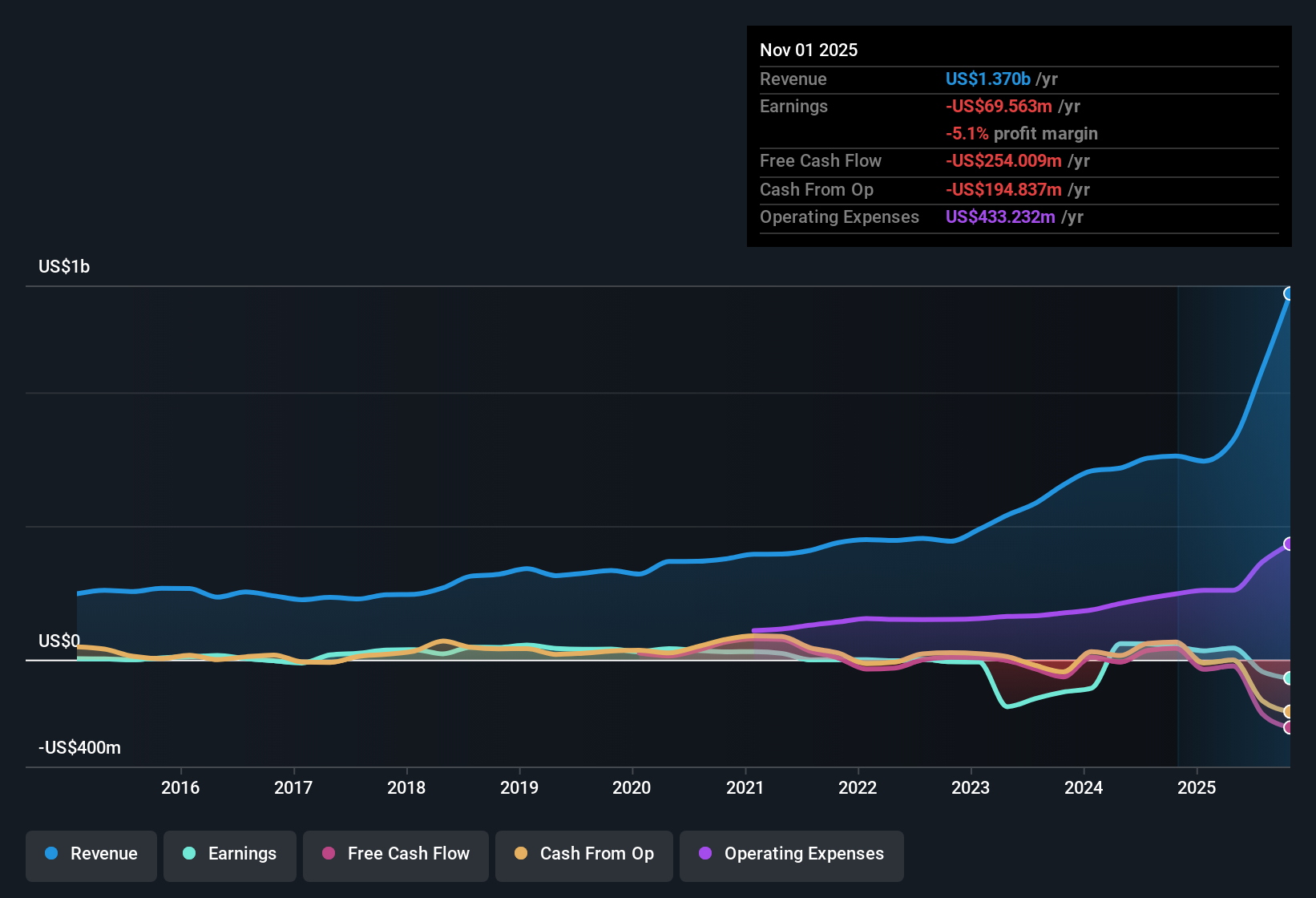The height and width of the screenshot is (898, 1316).
Task: Click the -US$254.009m Free Cash Flow value
Action: 1003,161
